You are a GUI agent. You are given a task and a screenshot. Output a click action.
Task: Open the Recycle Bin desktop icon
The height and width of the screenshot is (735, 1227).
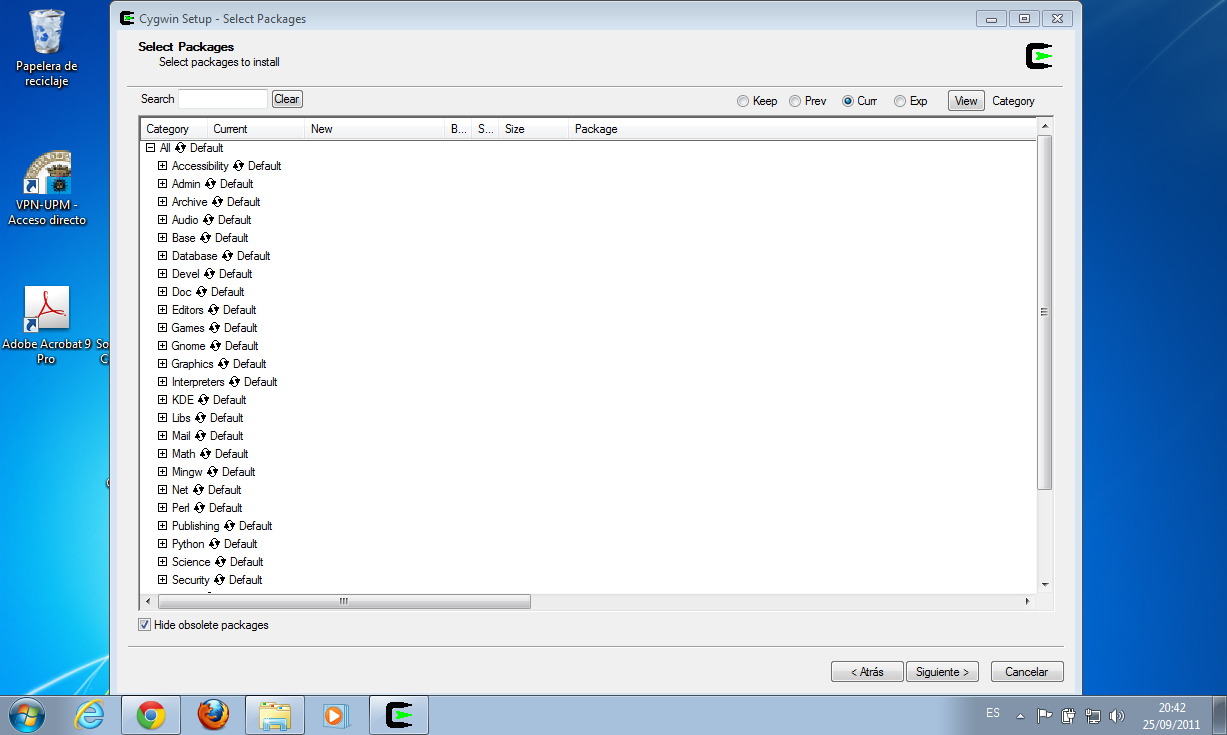pyautogui.click(x=47, y=48)
